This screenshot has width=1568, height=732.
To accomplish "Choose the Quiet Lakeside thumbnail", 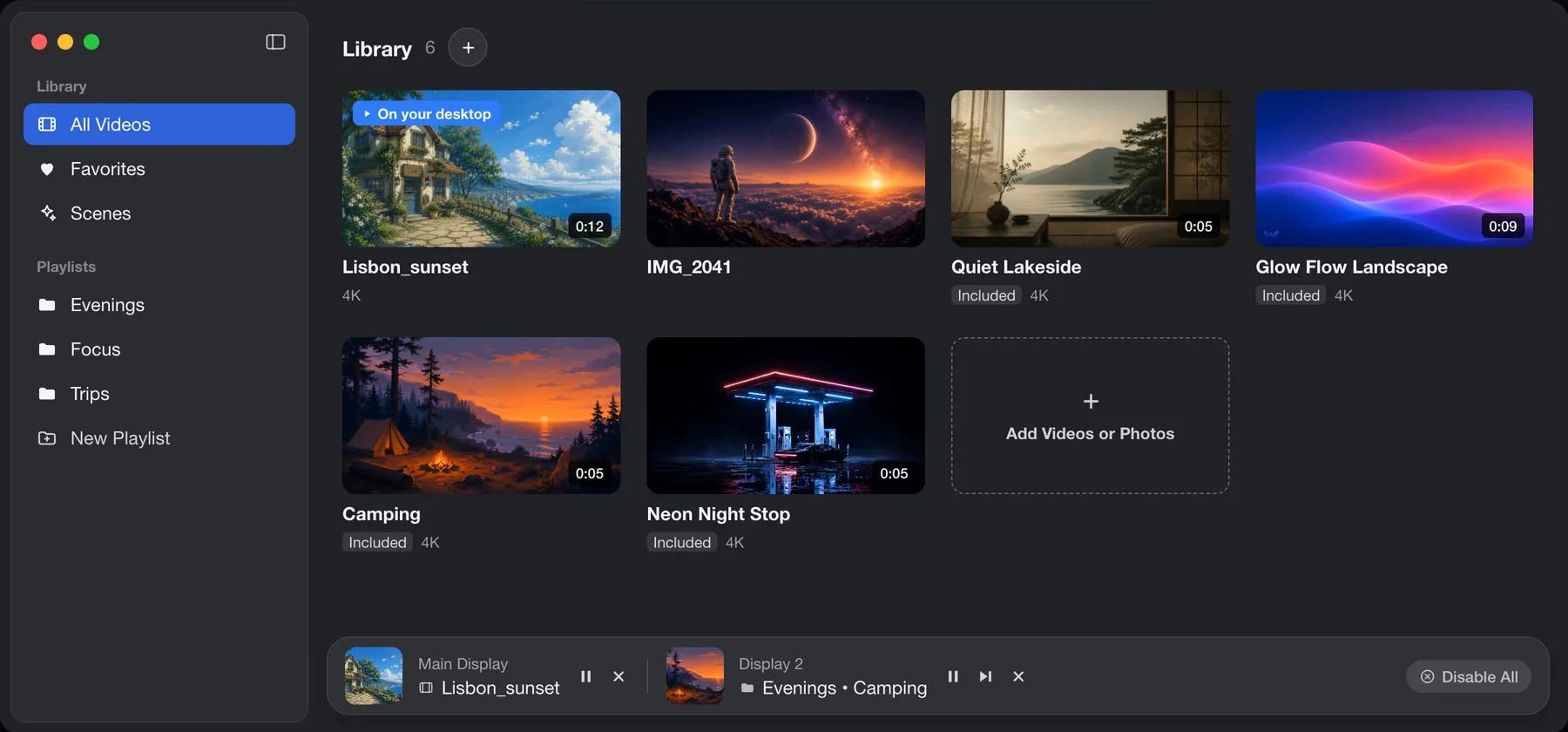I will pos(1091,169).
